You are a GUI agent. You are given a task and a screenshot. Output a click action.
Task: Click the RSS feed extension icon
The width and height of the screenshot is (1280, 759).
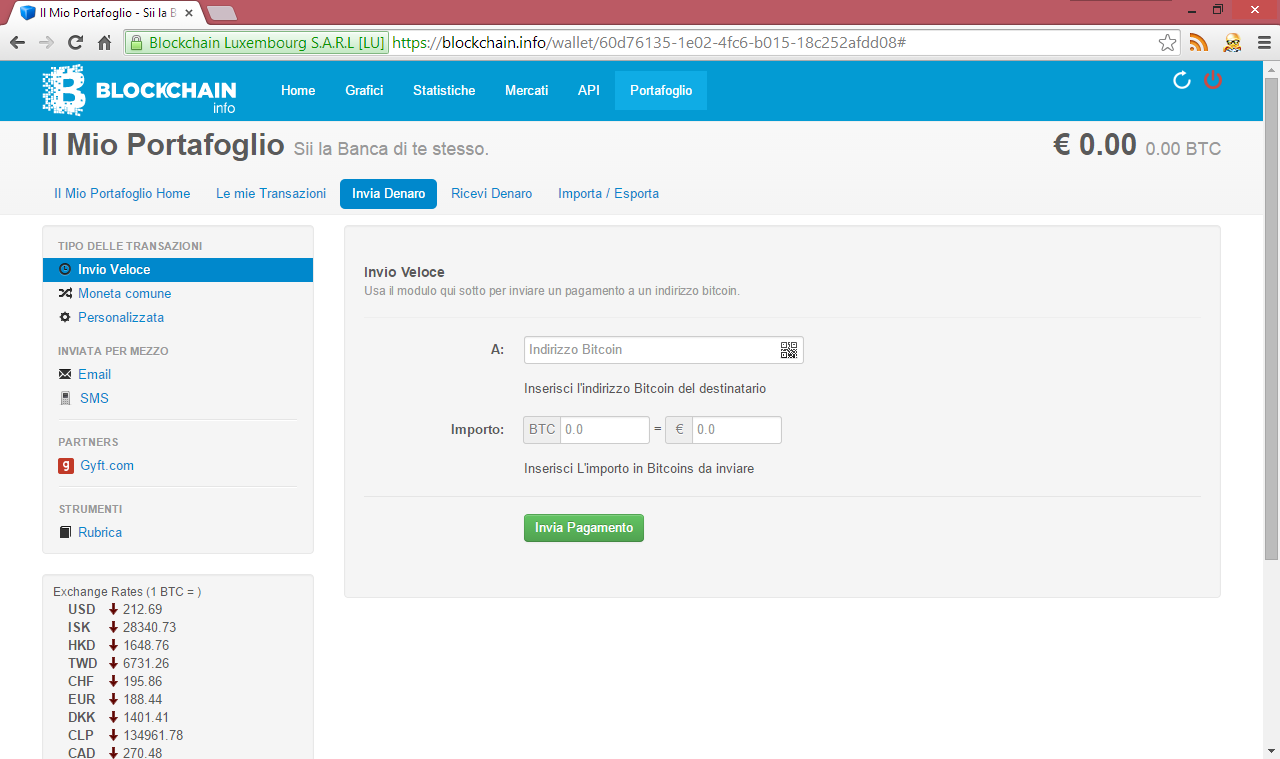coord(1199,43)
